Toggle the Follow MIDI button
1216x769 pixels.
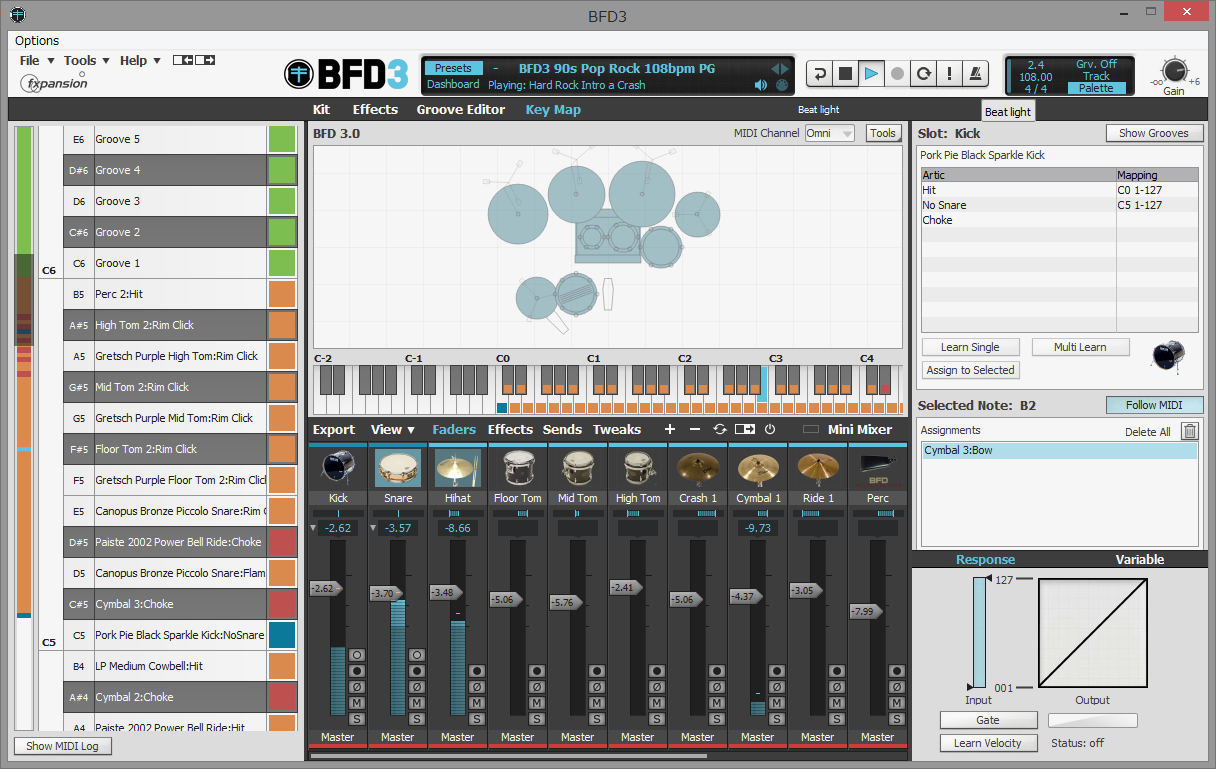[x=1155, y=405]
